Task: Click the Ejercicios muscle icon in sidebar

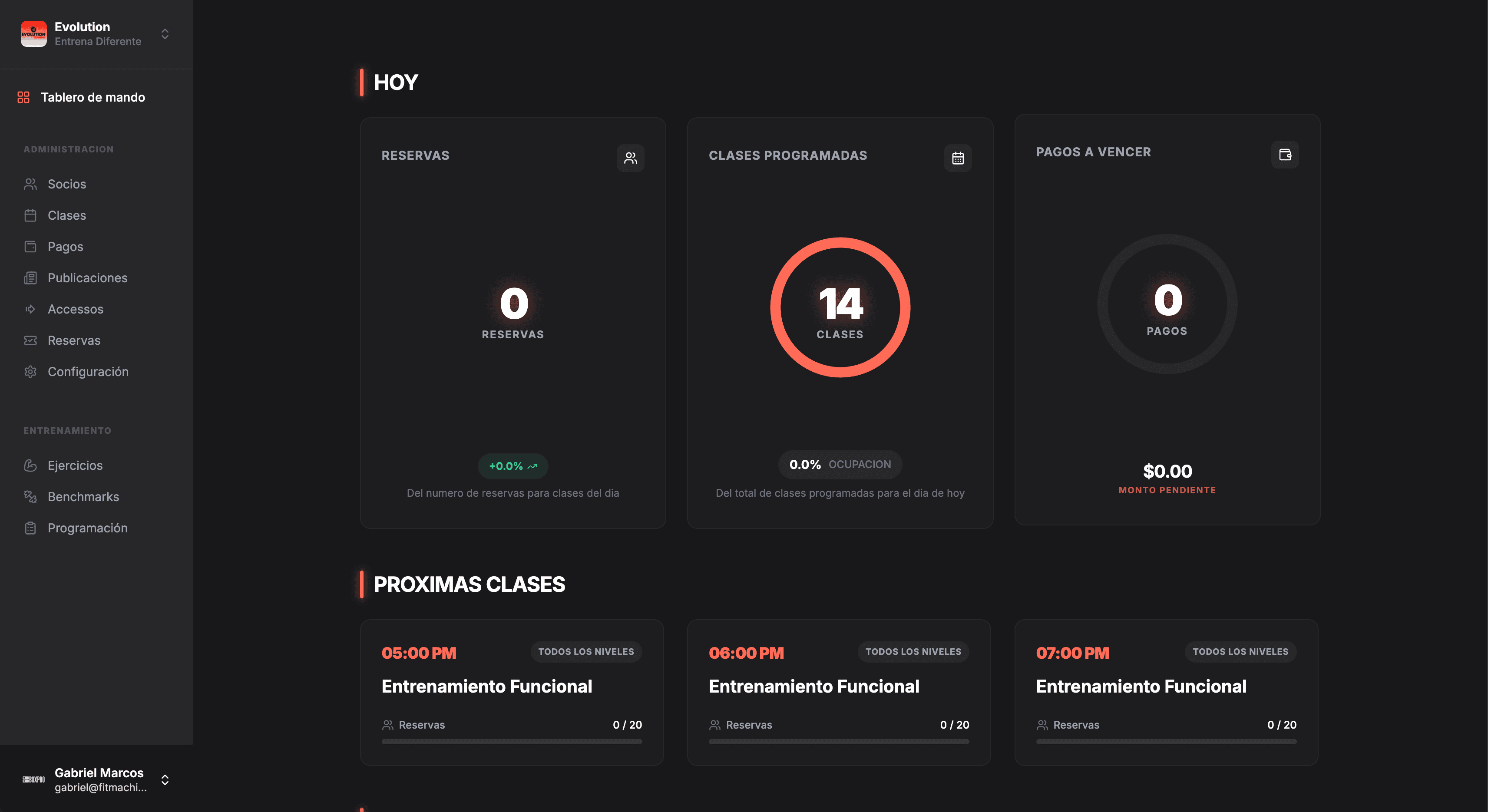Action: (x=30, y=465)
